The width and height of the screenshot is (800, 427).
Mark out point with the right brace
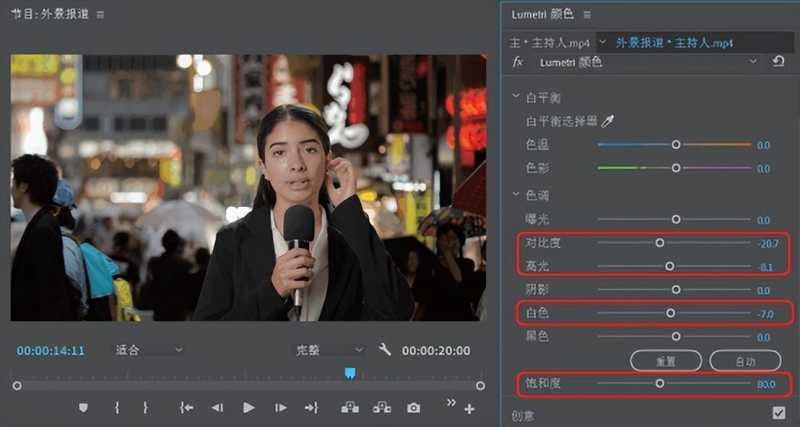pos(145,408)
